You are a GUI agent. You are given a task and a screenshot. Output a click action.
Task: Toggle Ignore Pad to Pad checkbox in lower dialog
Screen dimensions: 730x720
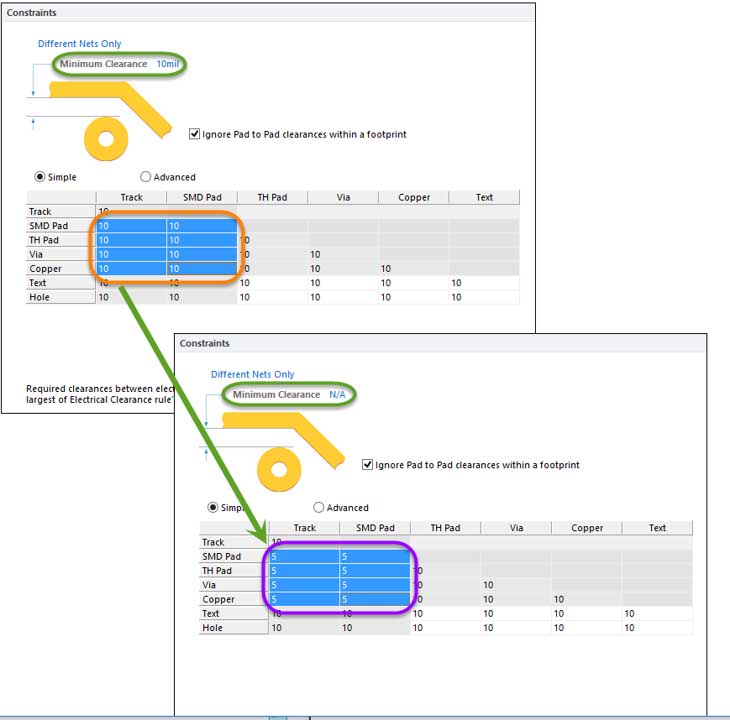(x=368, y=465)
